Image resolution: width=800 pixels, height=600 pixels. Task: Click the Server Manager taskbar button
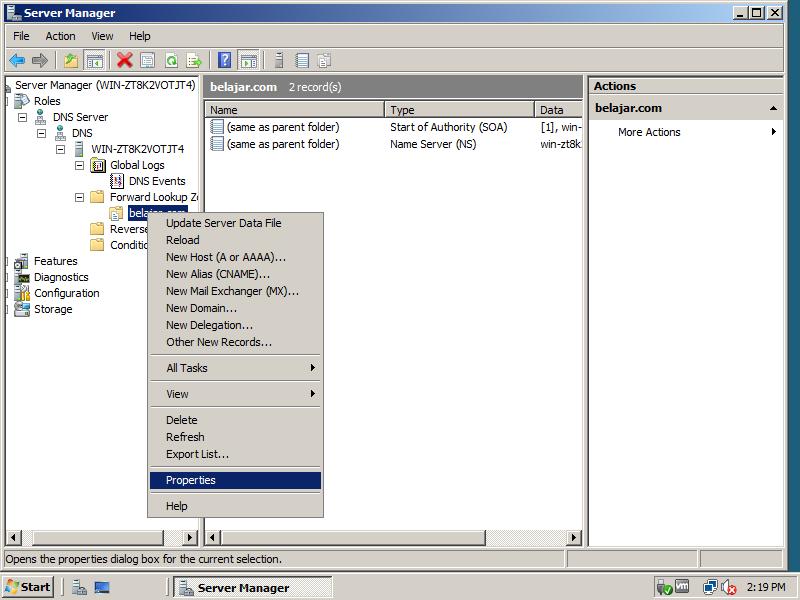253,587
